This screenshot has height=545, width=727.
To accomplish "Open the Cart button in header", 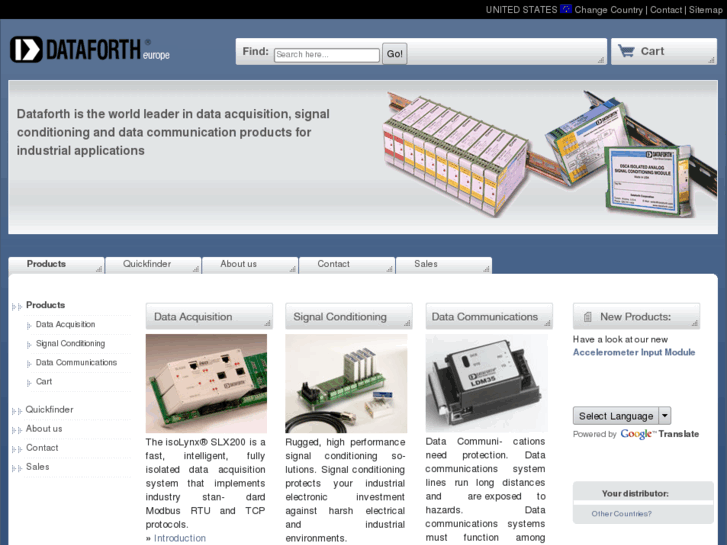I will coord(664,51).
